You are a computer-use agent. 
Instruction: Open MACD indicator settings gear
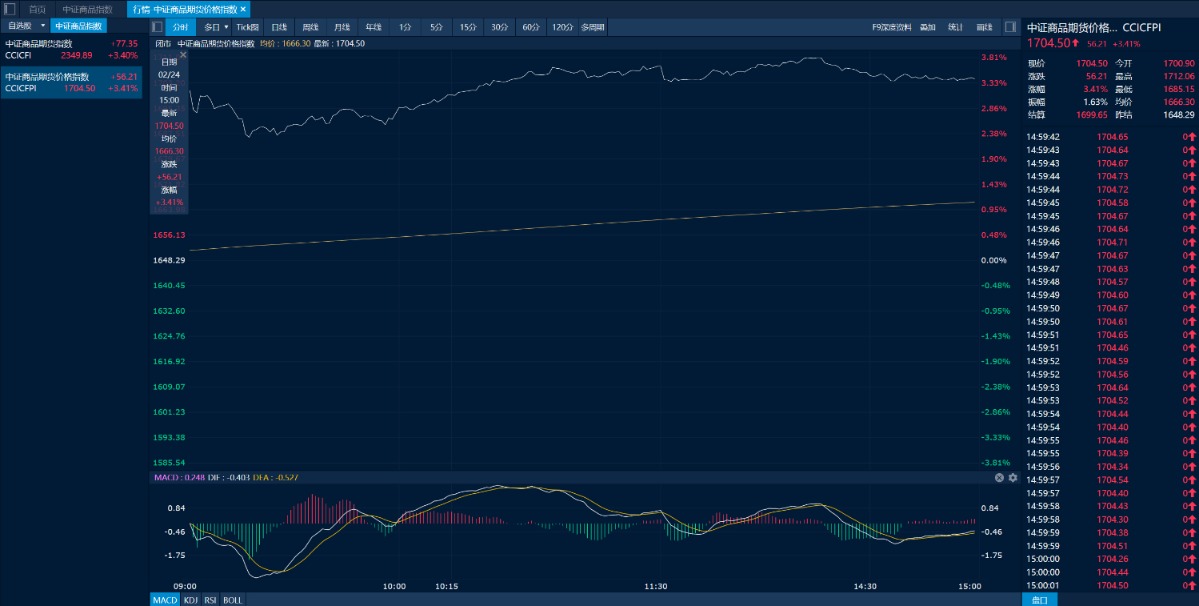tap(1013, 478)
